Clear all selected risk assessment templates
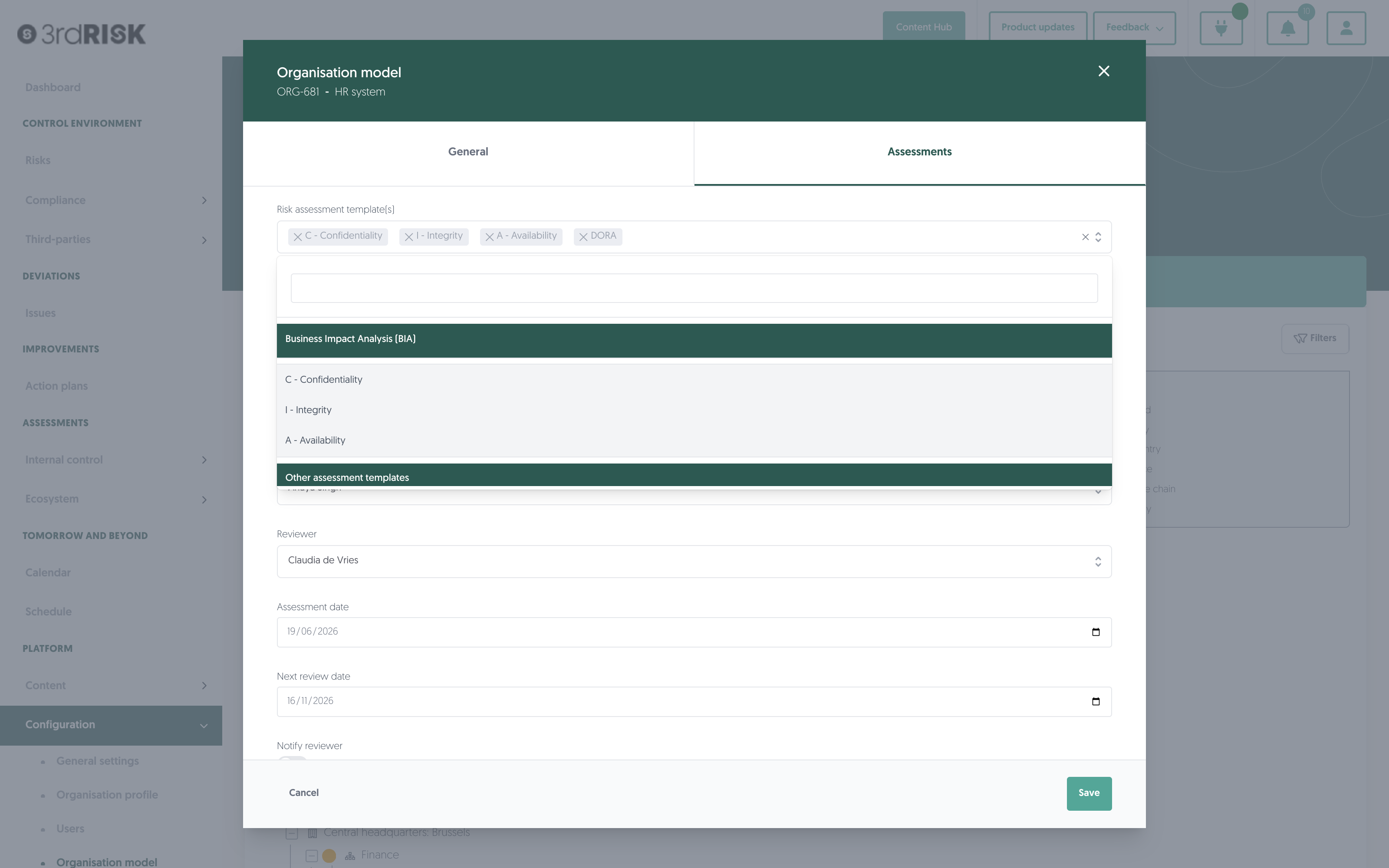 pyautogui.click(x=1085, y=237)
